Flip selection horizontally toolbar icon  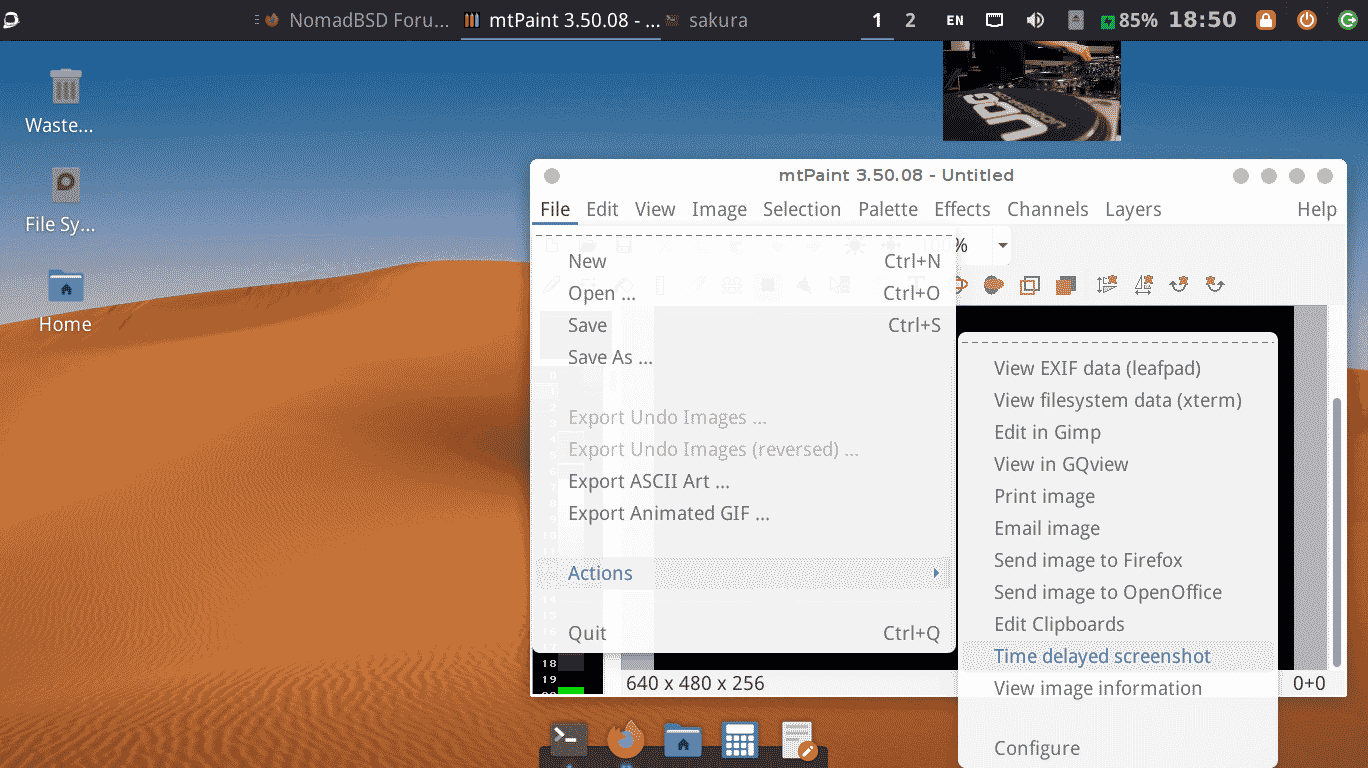1143,285
